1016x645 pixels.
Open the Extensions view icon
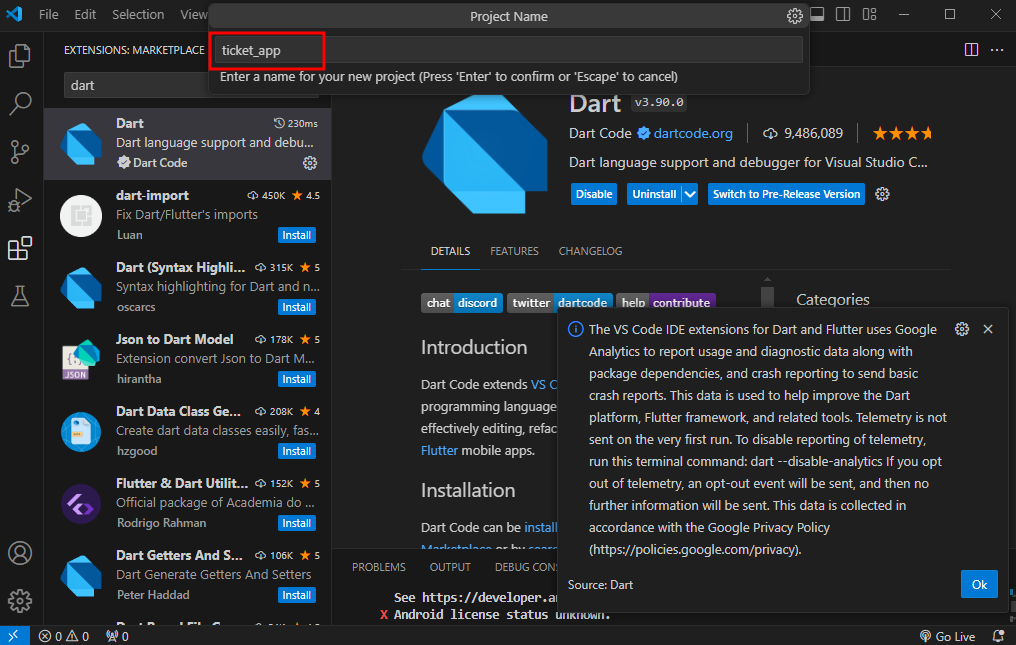pyautogui.click(x=19, y=248)
